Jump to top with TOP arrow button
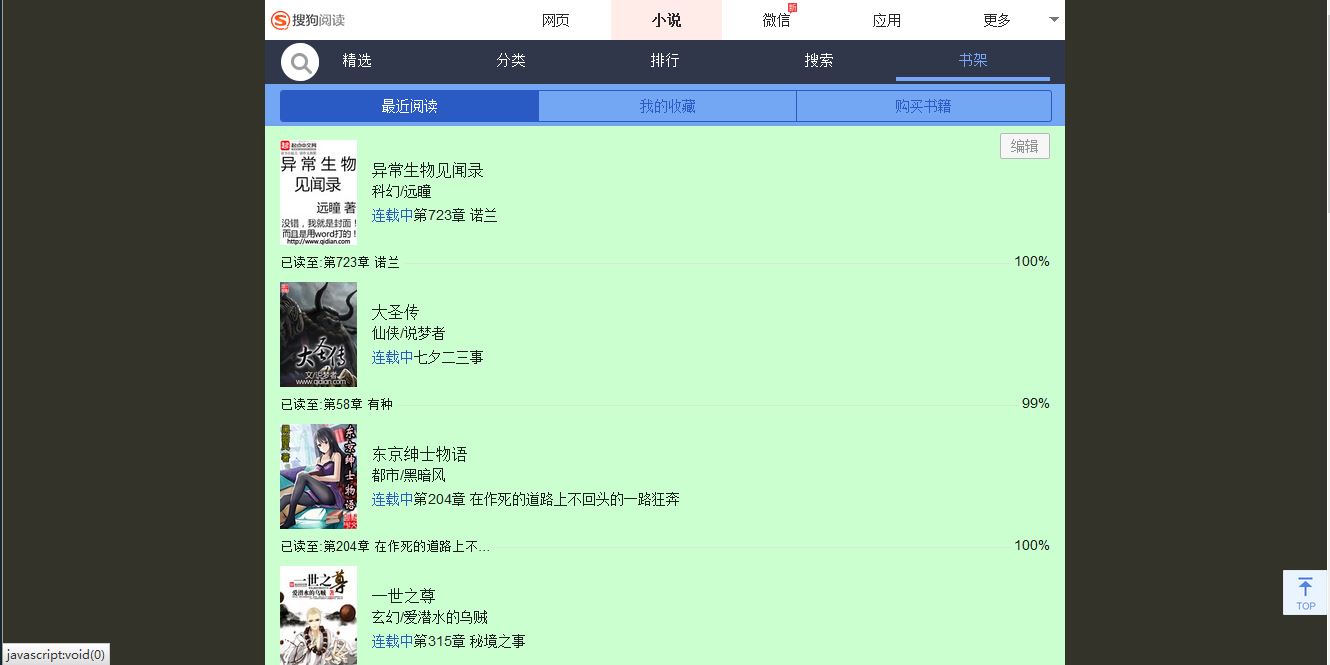The height and width of the screenshot is (665, 1330). point(1305,592)
